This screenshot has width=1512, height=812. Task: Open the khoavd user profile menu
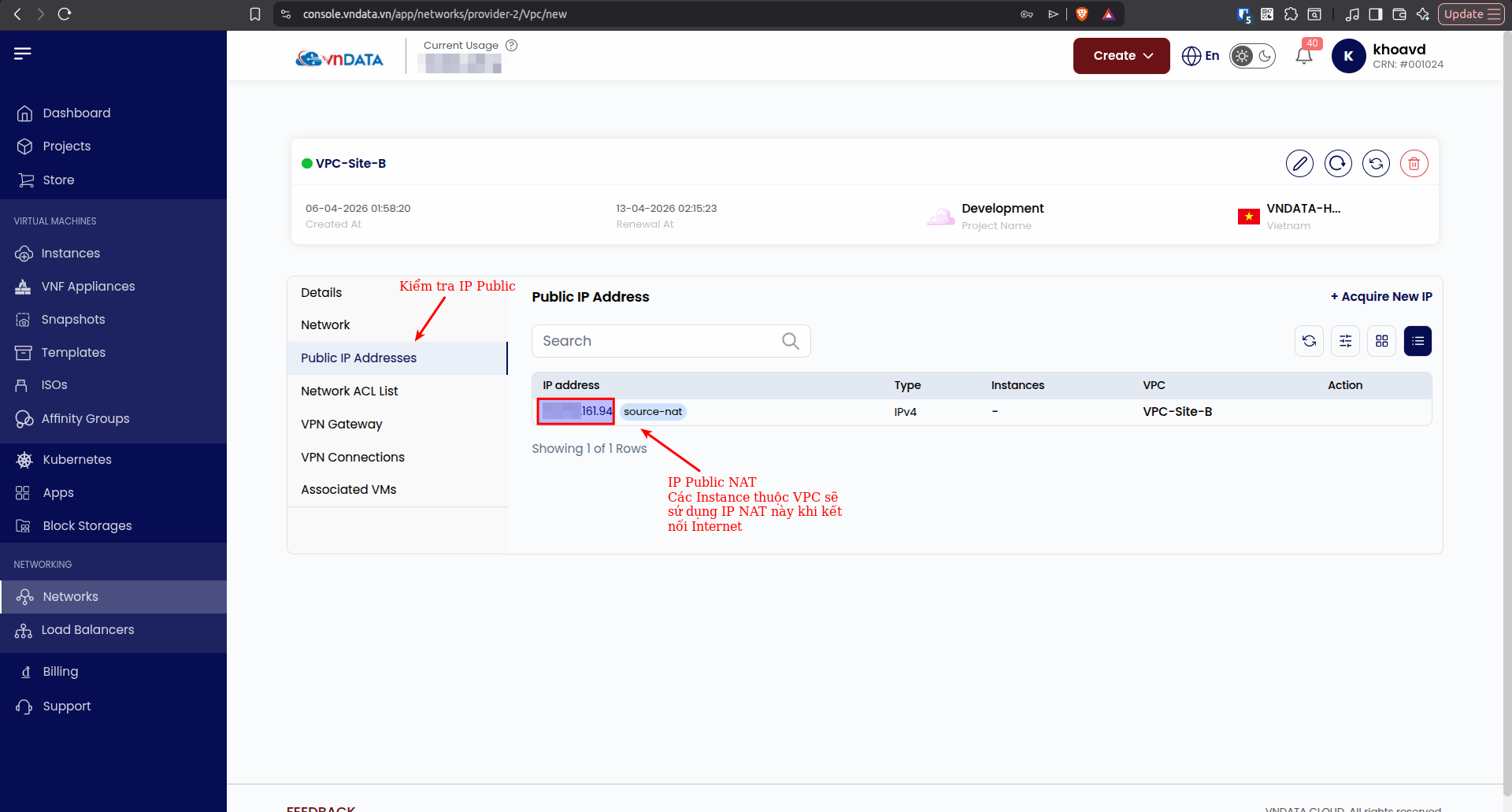tap(1389, 56)
